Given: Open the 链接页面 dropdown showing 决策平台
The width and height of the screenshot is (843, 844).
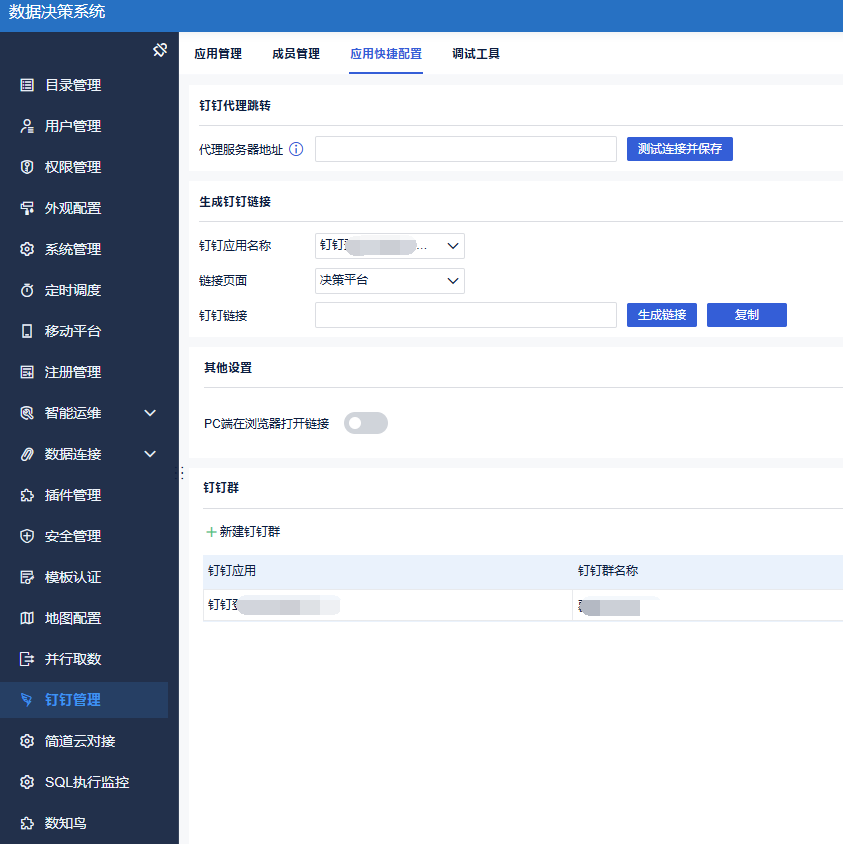Looking at the screenshot, I should [390, 281].
